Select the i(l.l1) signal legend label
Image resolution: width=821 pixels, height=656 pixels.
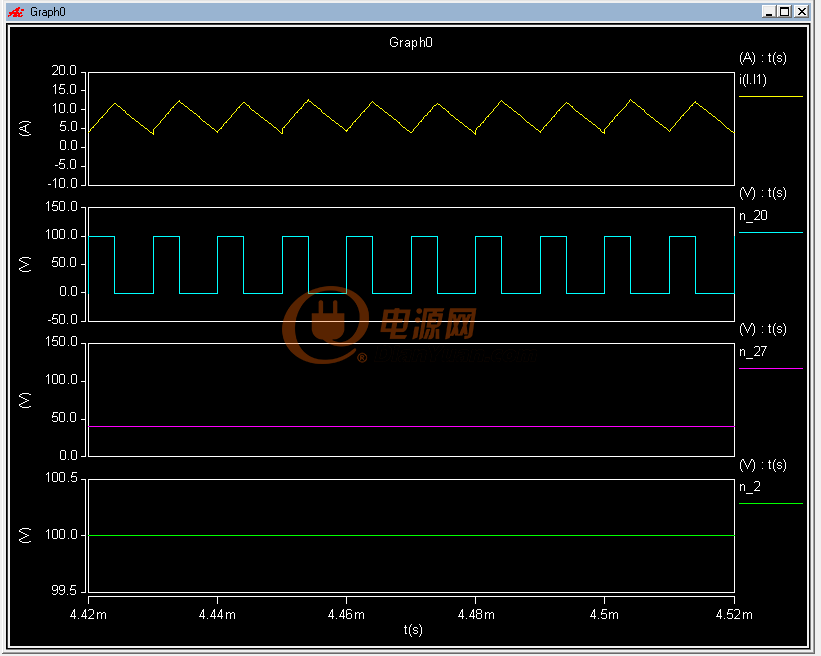[752, 80]
